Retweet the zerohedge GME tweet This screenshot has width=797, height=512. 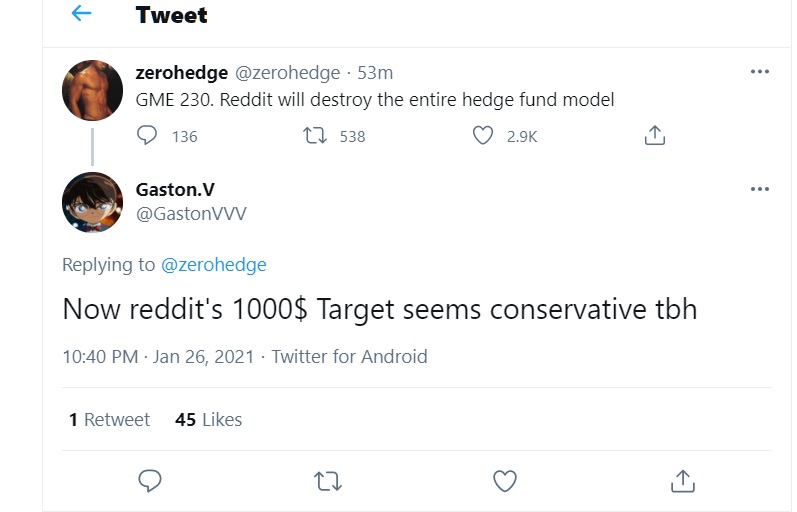(314, 135)
